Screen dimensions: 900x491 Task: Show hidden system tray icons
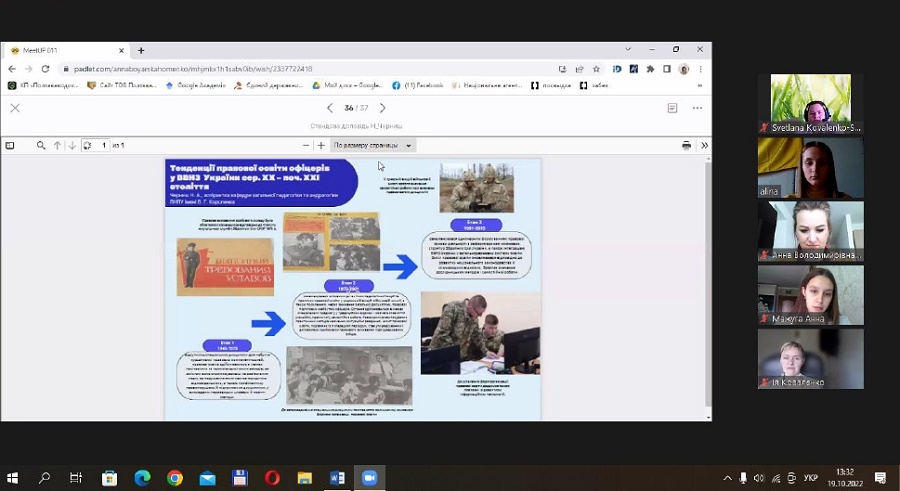click(728, 478)
